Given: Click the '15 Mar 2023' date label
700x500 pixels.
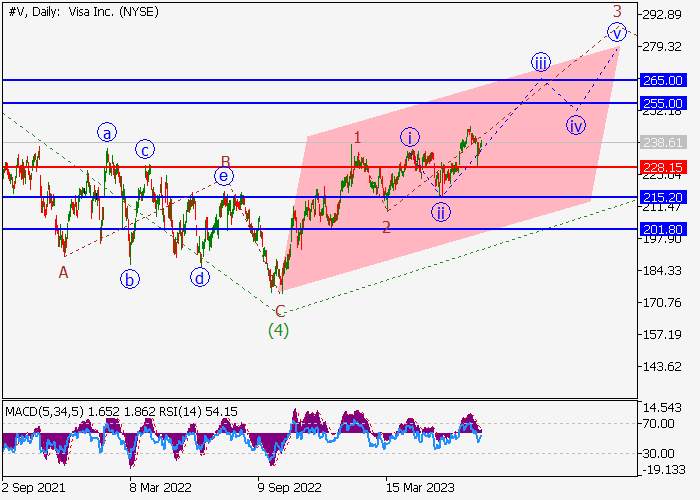Looking at the screenshot, I should click(x=420, y=487).
